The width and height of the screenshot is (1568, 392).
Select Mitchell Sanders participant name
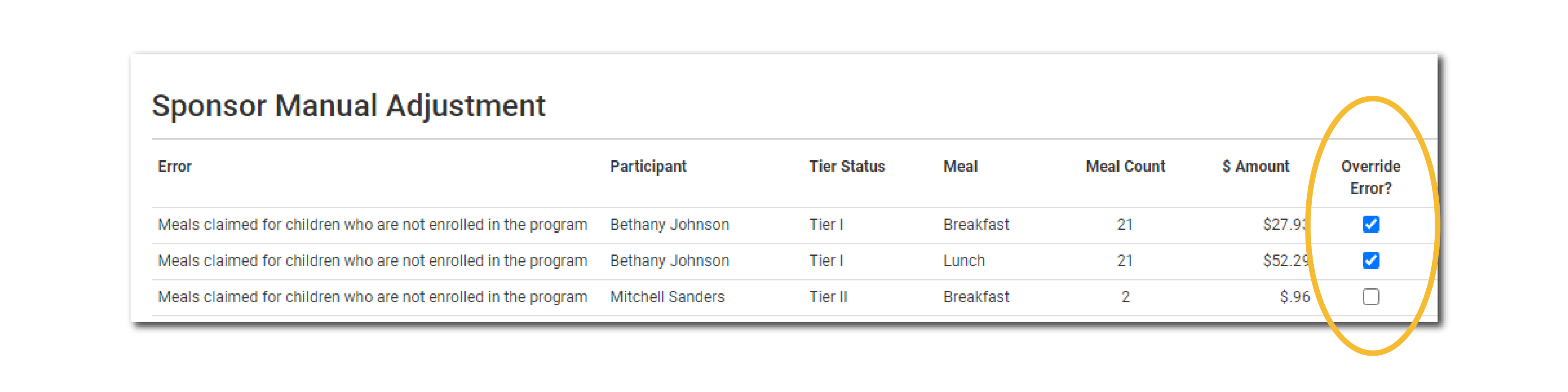(667, 296)
